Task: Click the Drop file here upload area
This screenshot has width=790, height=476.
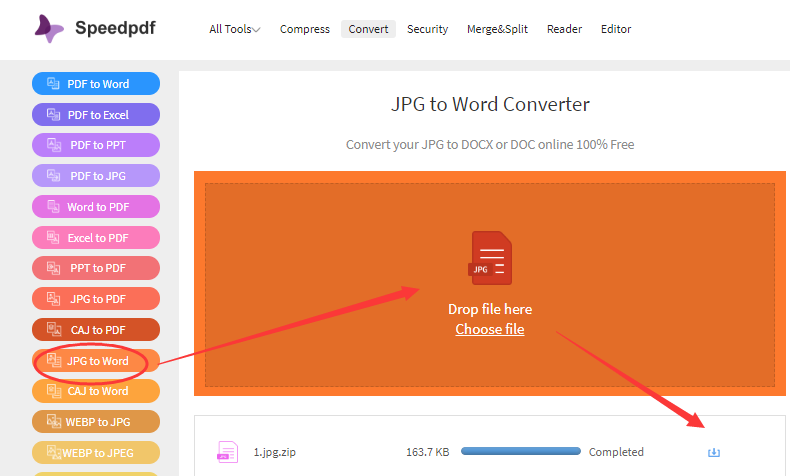Action: (490, 285)
